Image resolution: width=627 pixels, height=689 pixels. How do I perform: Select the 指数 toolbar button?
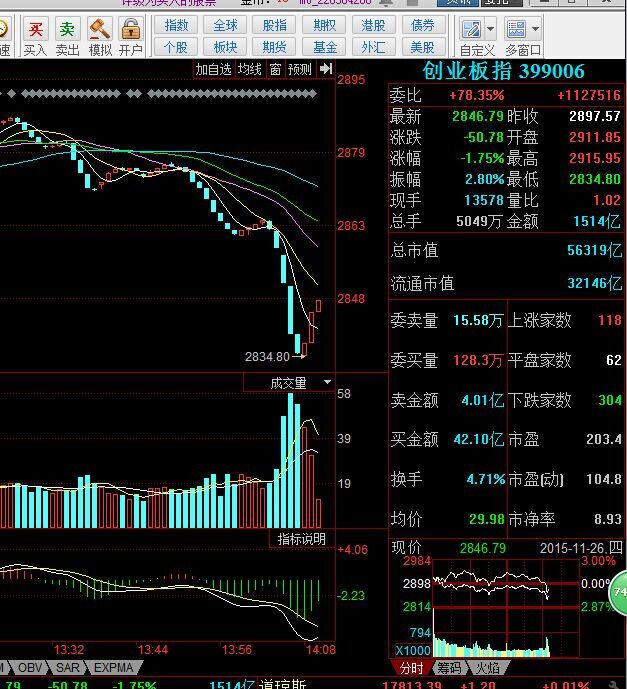pyautogui.click(x=176, y=25)
